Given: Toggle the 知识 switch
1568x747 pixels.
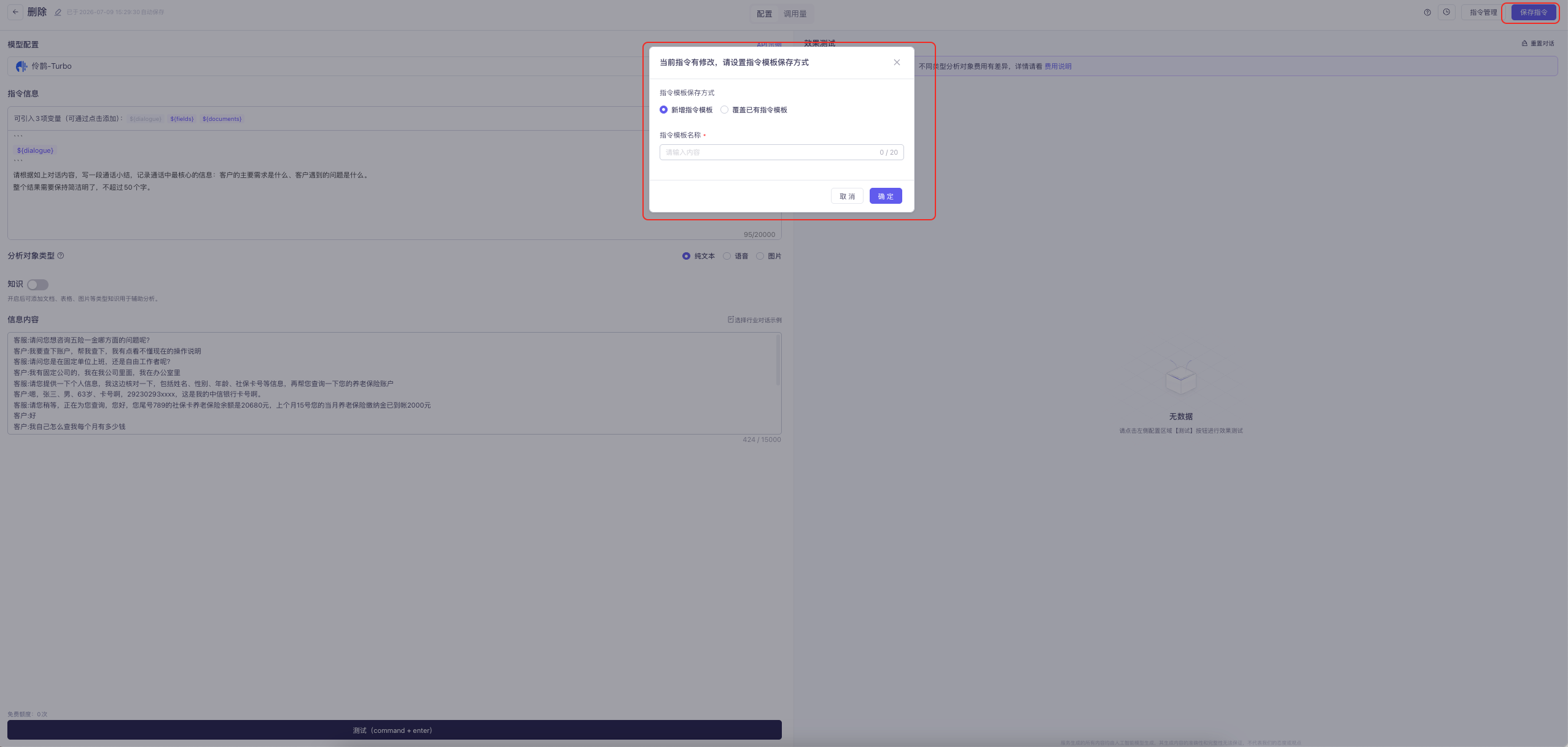Looking at the screenshot, I should tap(37, 284).
